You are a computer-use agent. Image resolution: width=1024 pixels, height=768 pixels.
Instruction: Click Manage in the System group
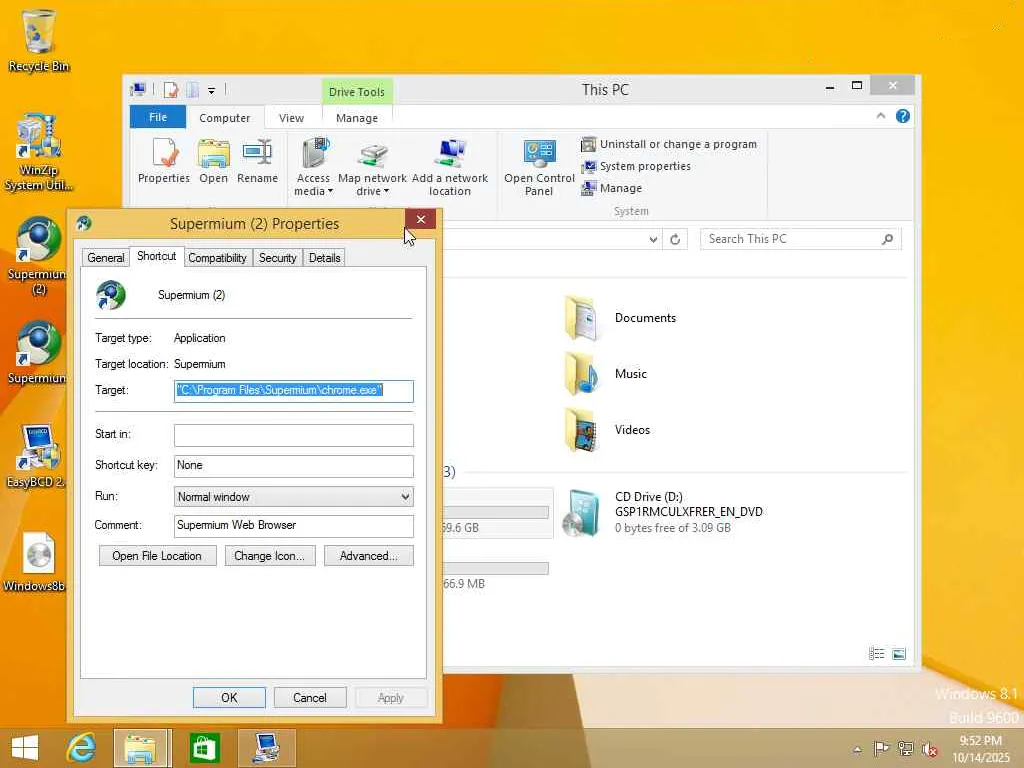611,189
